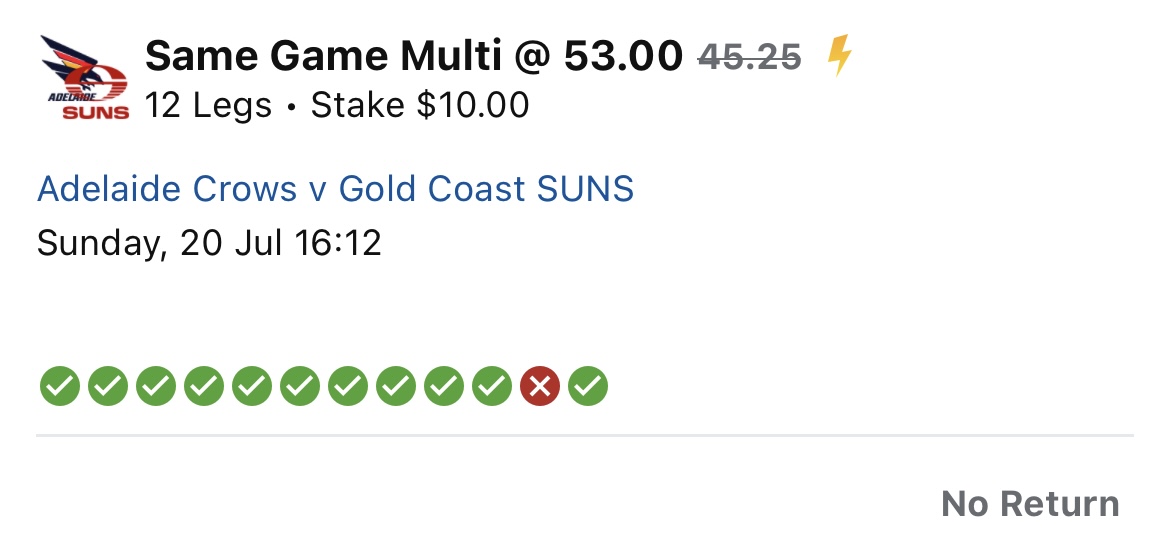Click the red cross failed leg icon
The height and width of the screenshot is (535, 1170).
[540, 387]
